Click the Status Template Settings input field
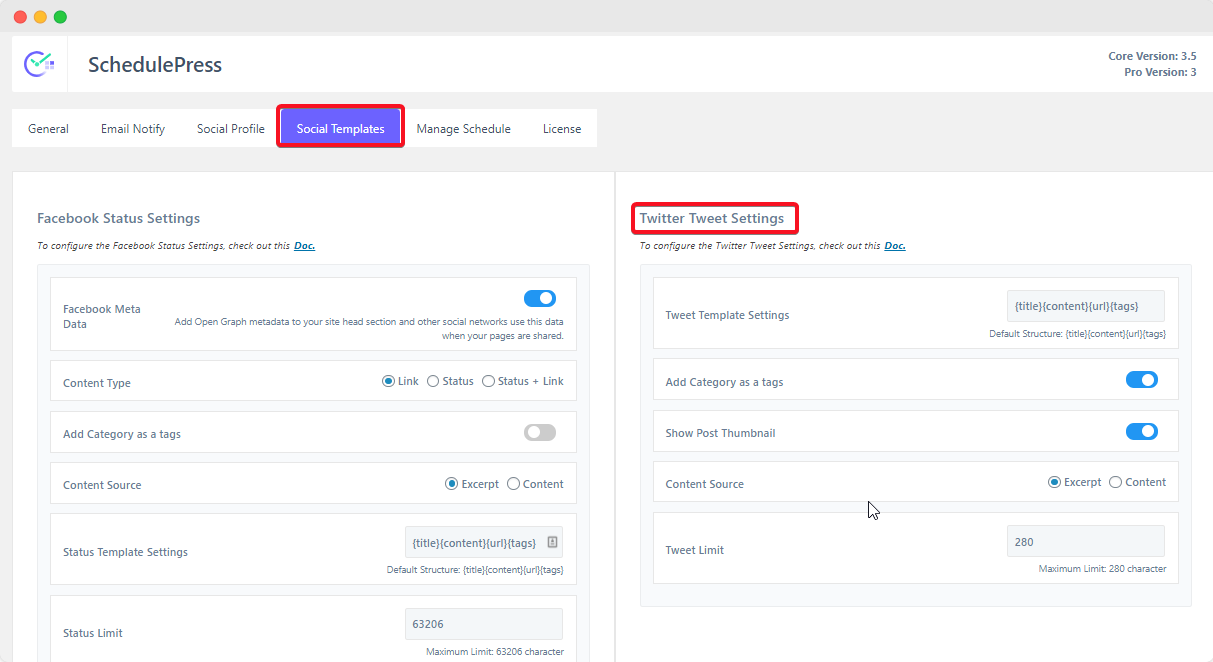 [x=484, y=542]
